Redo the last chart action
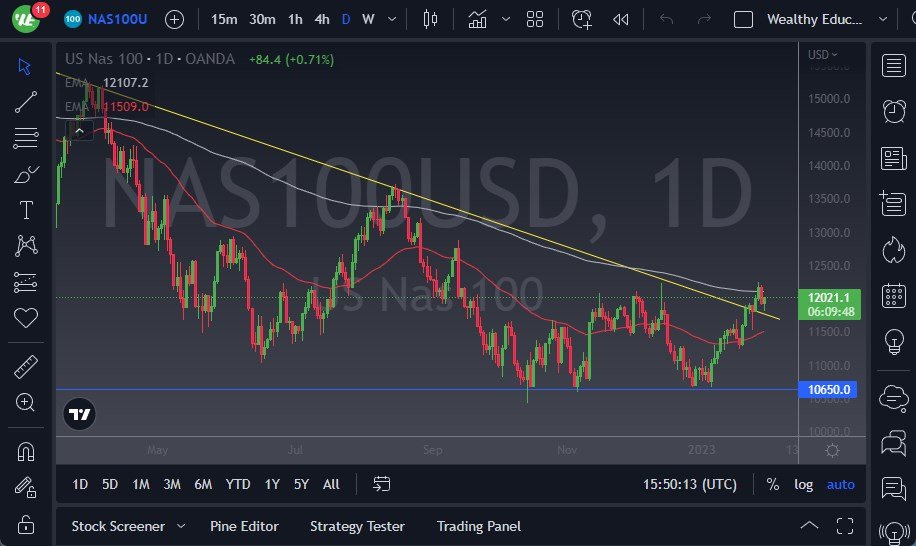 click(705, 19)
